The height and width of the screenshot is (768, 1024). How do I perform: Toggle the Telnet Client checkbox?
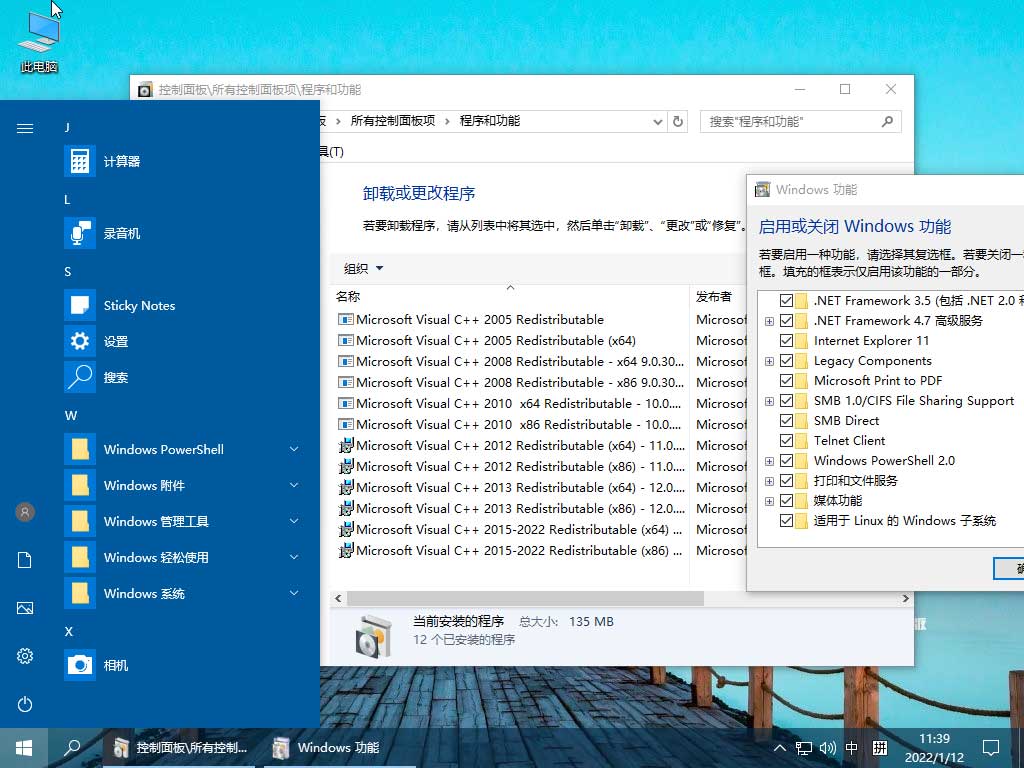tap(786, 440)
